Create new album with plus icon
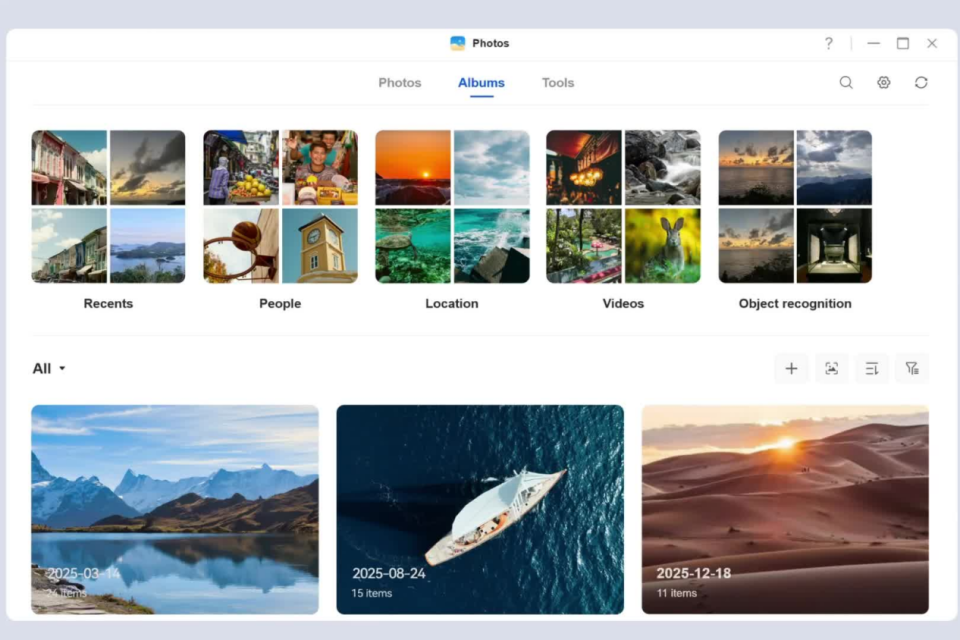 click(791, 369)
